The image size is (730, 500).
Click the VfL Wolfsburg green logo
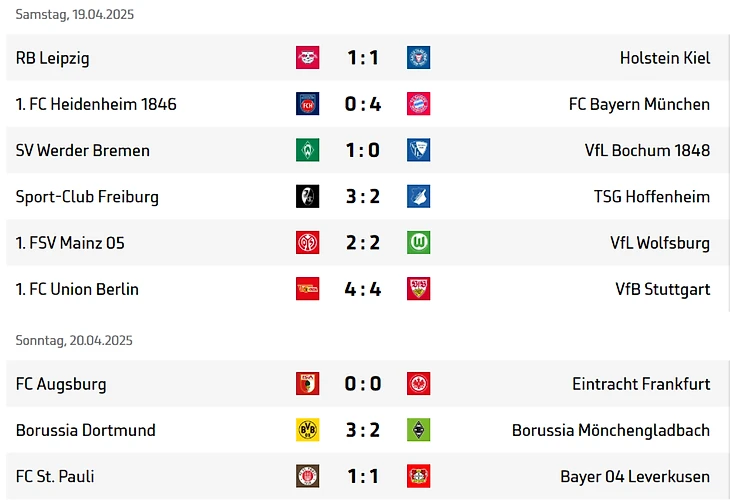pos(418,243)
